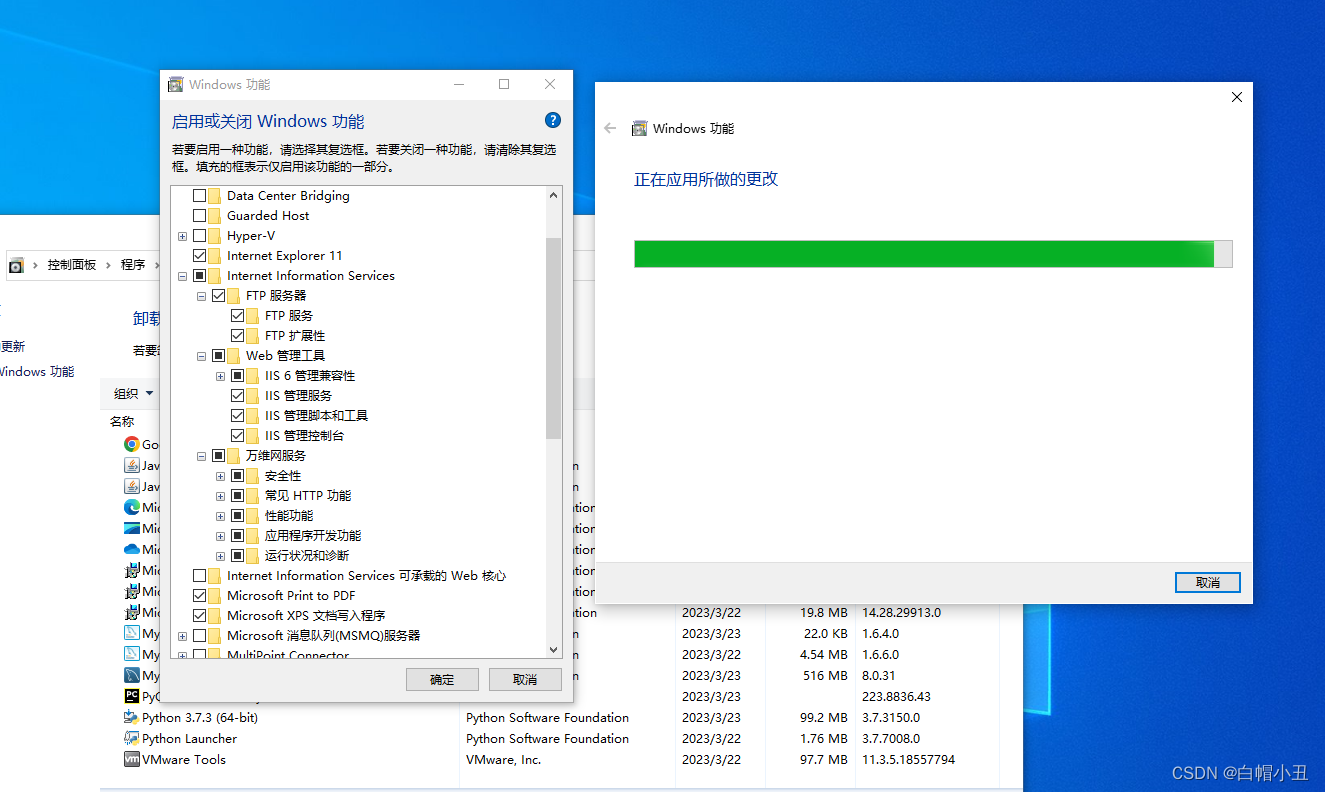Viewport: 1325px width, 792px height.
Task: Click the 99.2 MB size cell
Action: pos(824,717)
